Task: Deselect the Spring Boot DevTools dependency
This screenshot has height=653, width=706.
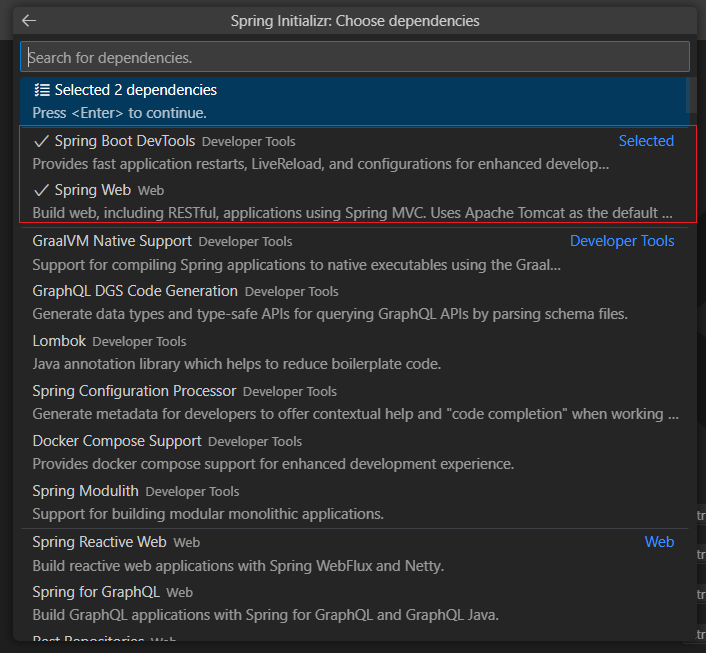Action: [x=355, y=152]
